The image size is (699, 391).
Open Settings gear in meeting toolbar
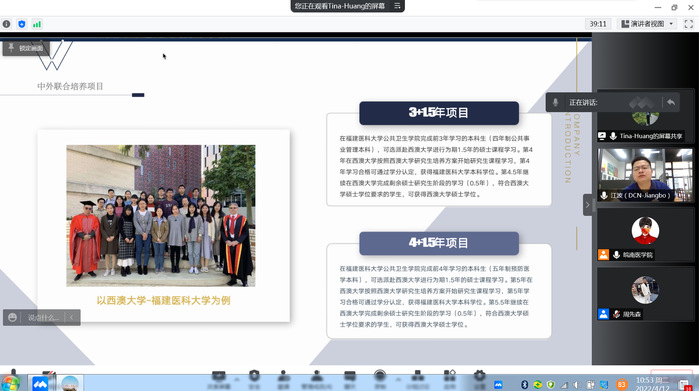[x=479, y=380]
